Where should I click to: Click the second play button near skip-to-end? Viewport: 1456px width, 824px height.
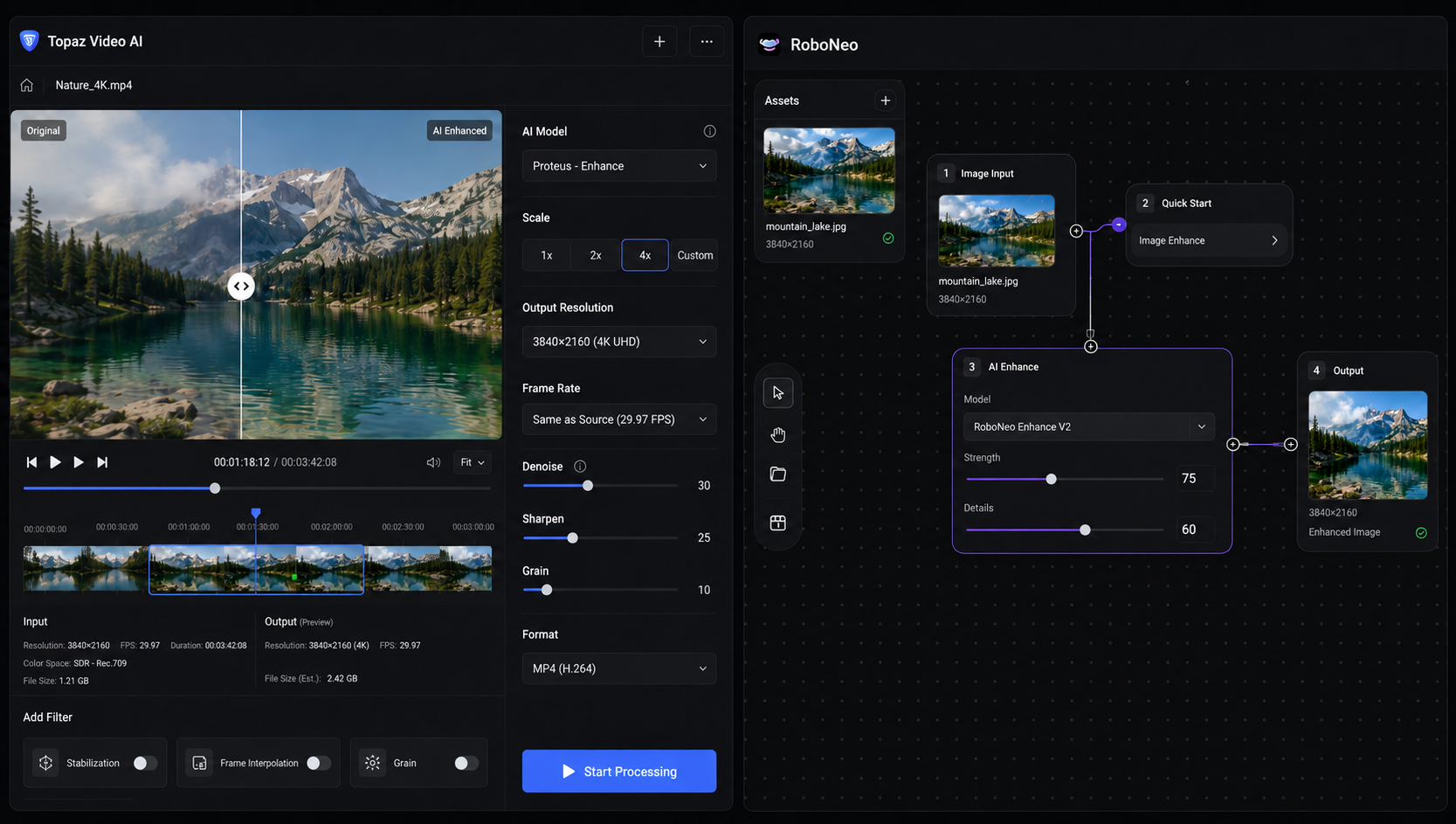pyautogui.click(x=79, y=462)
